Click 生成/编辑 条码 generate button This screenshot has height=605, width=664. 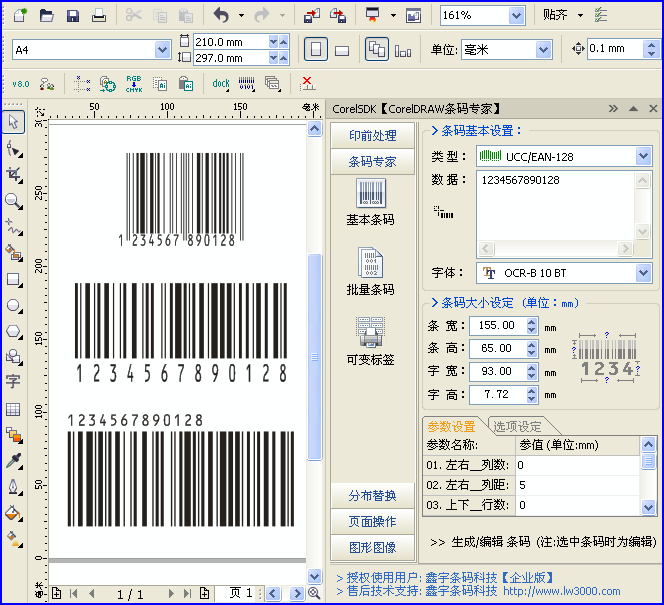click(x=543, y=542)
